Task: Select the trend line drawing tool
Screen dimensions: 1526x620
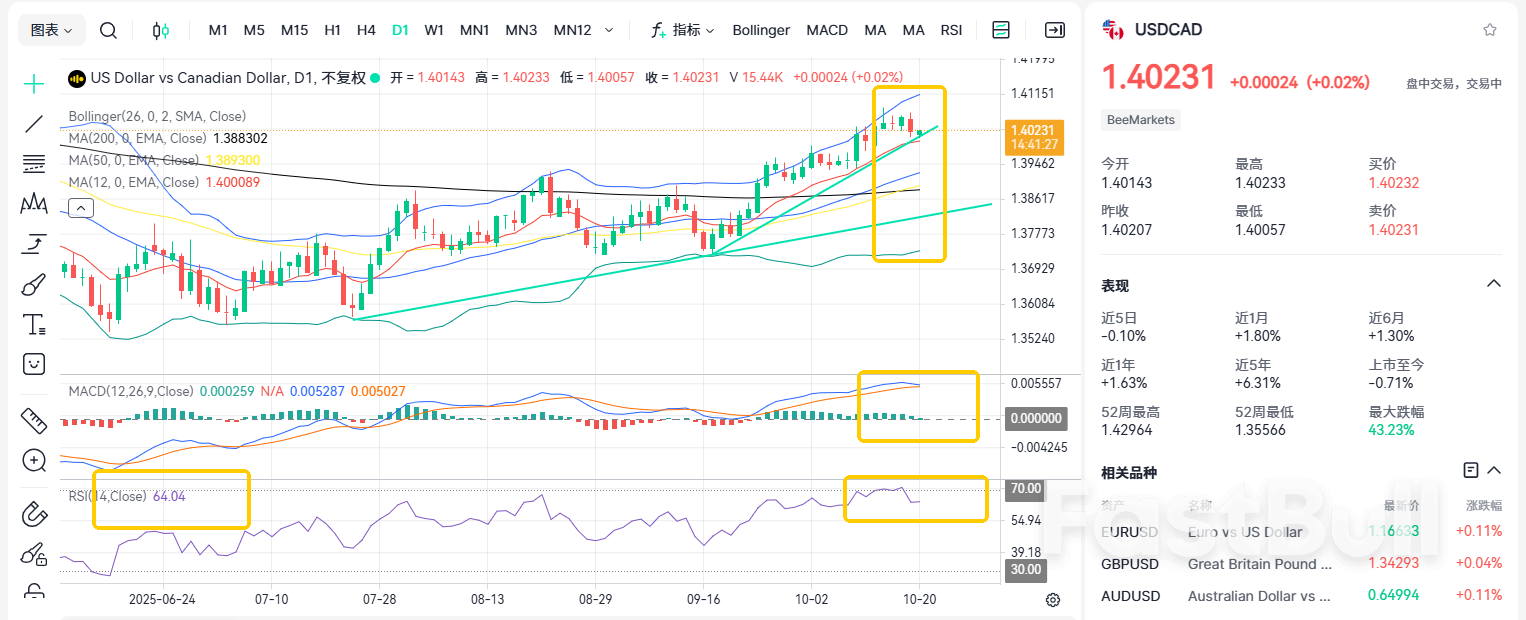Action: pos(34,124)
